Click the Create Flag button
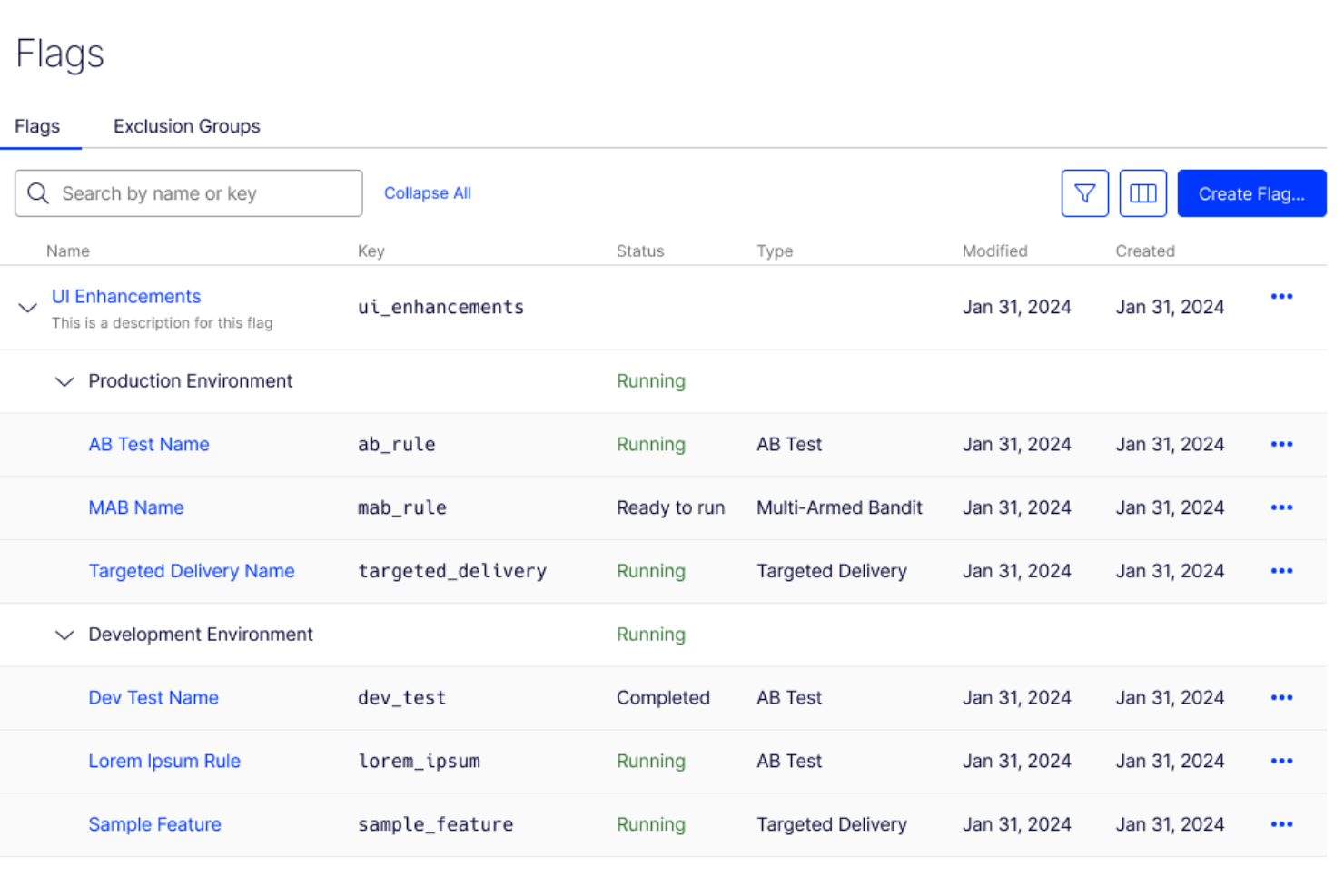The width and height of the screenshot is (1344, 896). [1251, 192]
